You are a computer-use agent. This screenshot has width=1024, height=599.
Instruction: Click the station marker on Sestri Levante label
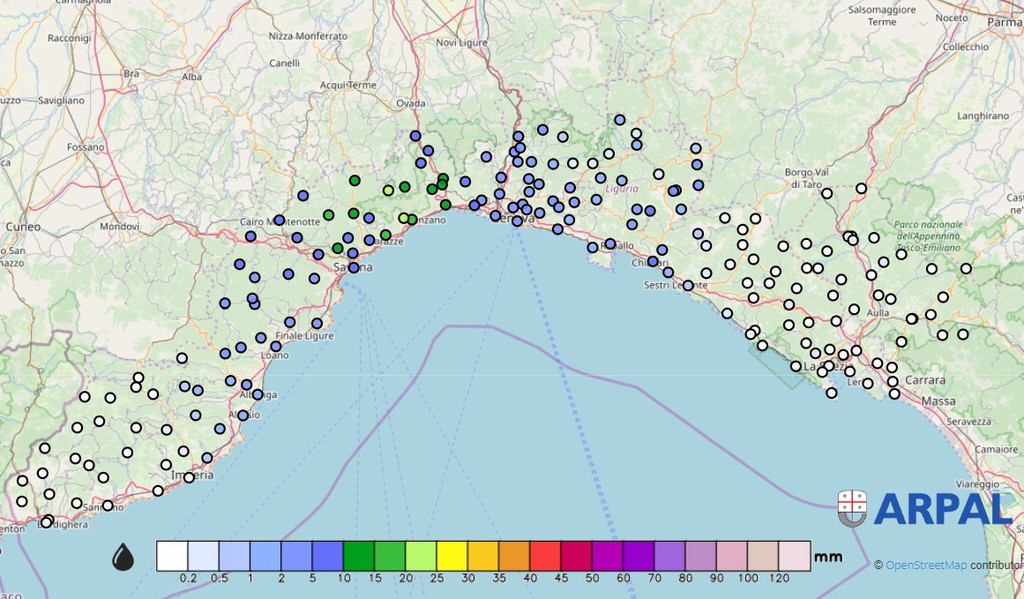pos(688,285)
